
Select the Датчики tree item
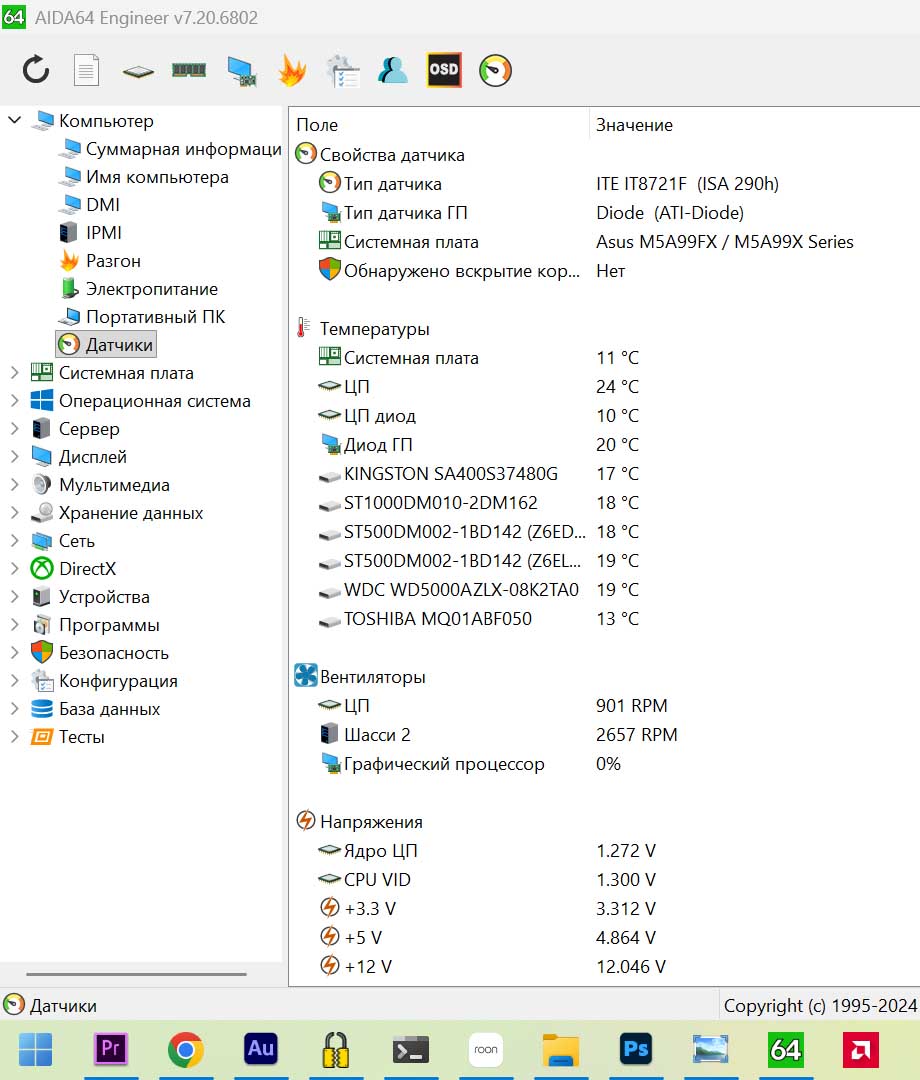click(x=106, y=344)
